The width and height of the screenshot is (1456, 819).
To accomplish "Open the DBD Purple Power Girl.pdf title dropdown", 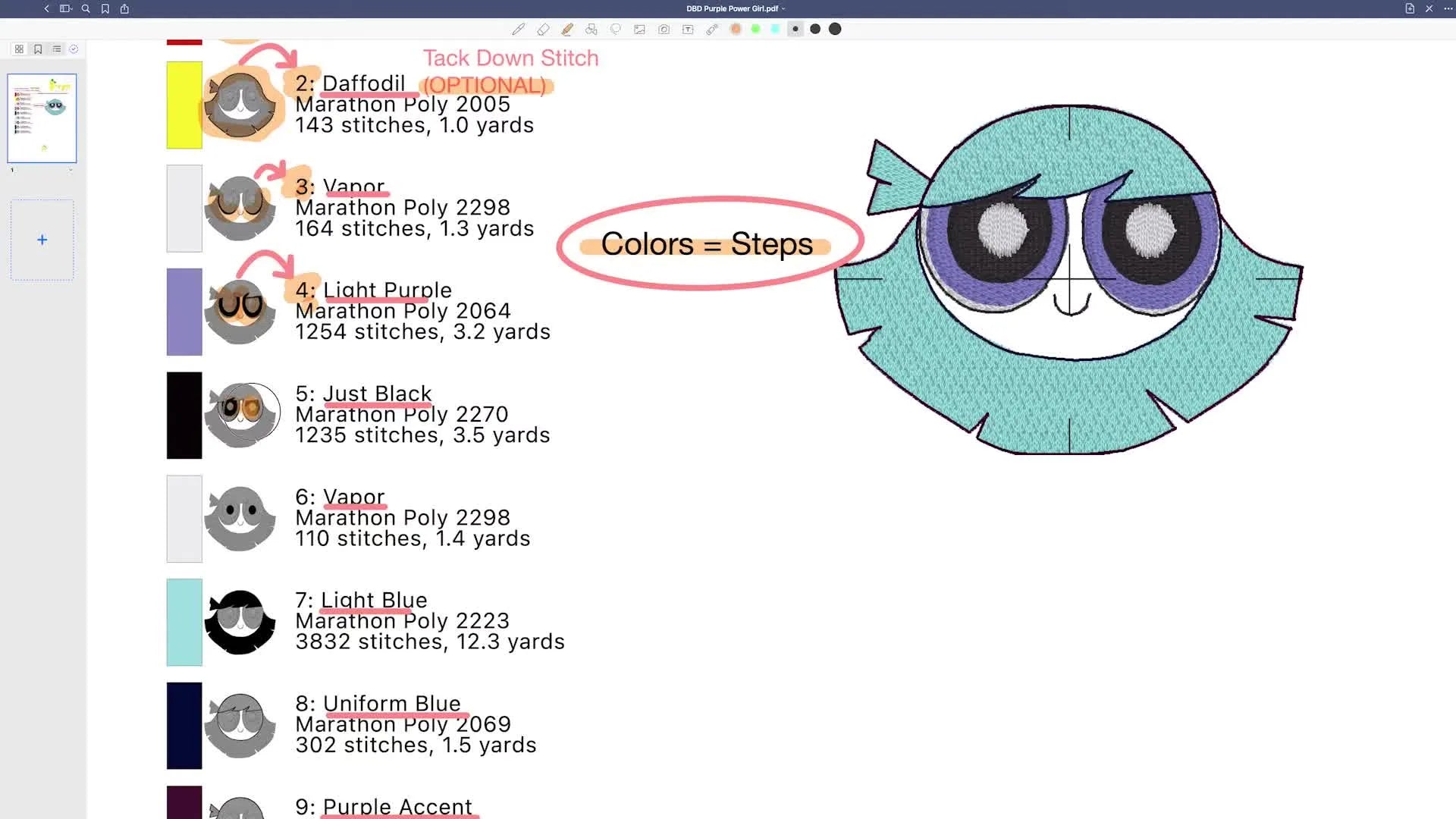I will coord(783,8).
